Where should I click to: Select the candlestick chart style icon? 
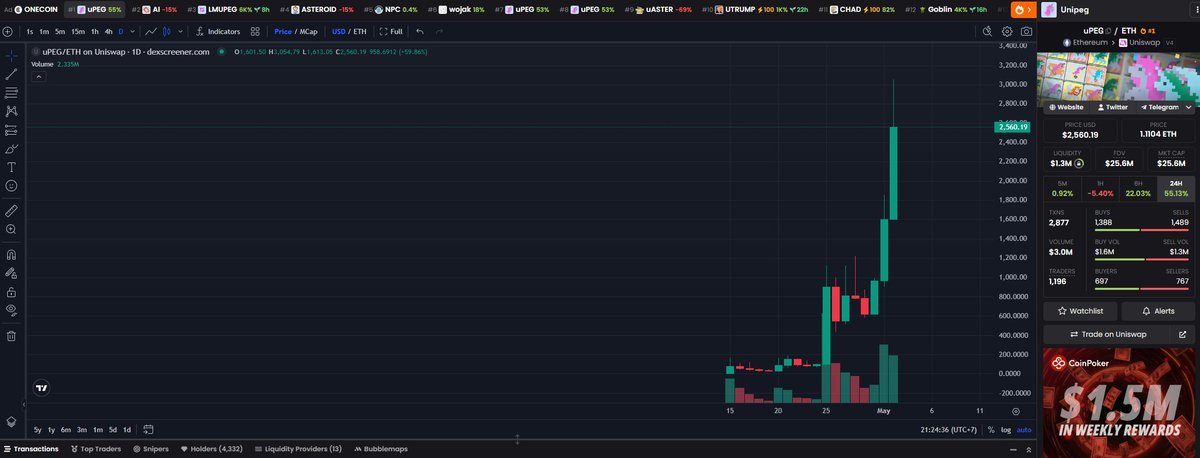(x=167, y=31)
